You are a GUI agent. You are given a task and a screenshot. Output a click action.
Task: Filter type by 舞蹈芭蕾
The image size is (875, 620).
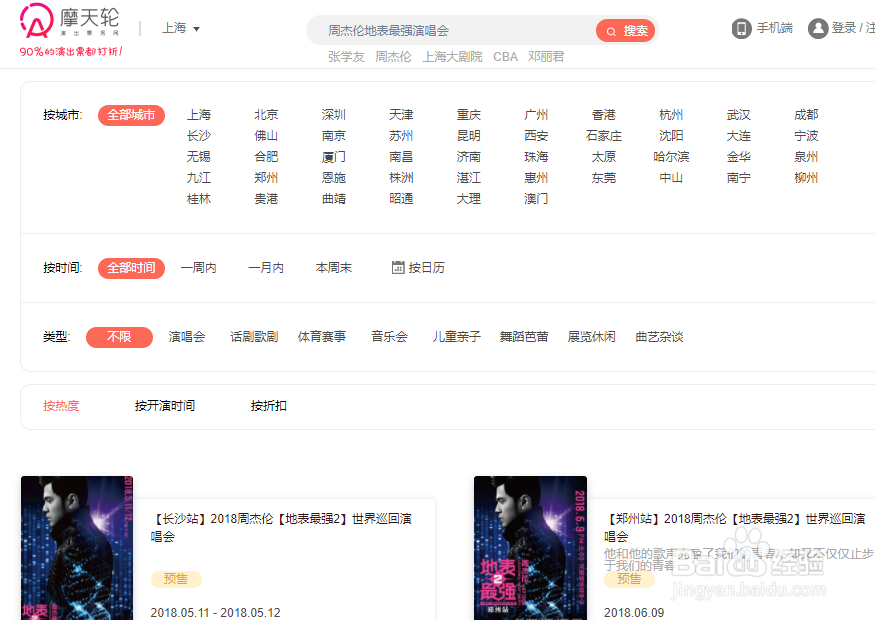pos(524,337)
